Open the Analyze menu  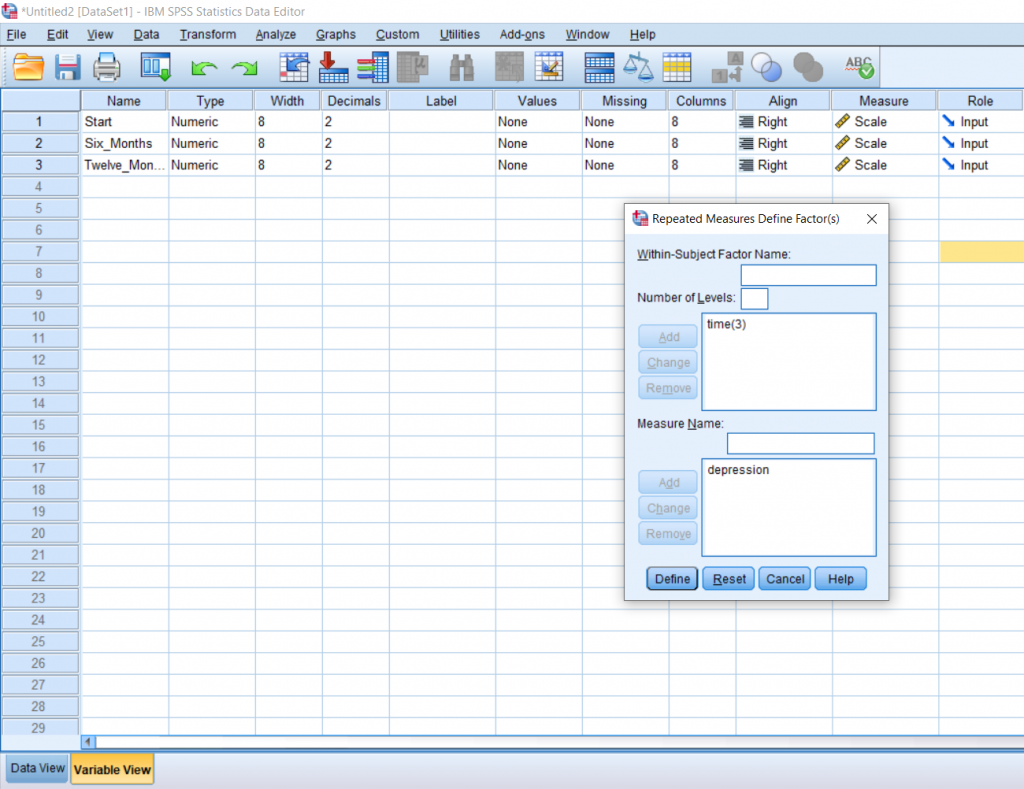point(275,34)
